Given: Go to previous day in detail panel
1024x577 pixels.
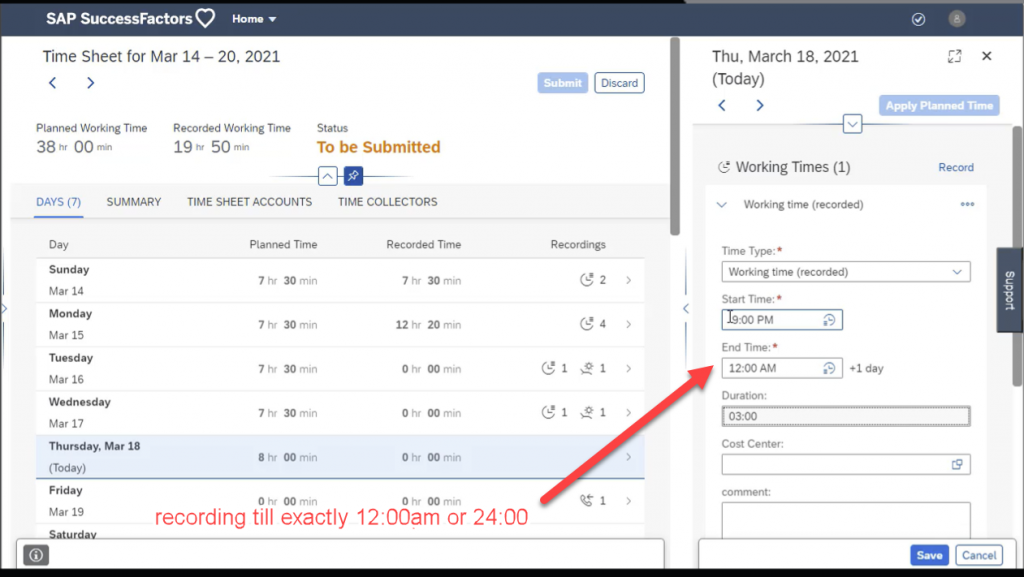Looking at the screenshot, I should [722, 105].
